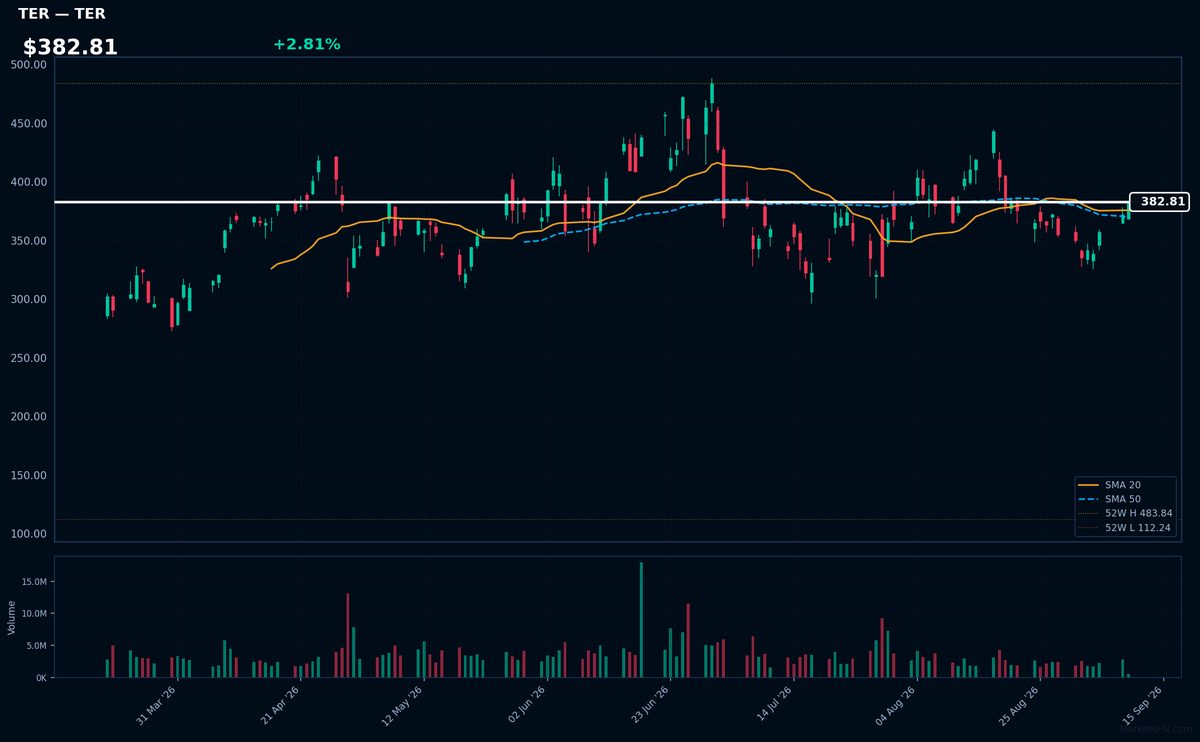
Task: Click the 500.00 price axis label
Action: point(29,65)
